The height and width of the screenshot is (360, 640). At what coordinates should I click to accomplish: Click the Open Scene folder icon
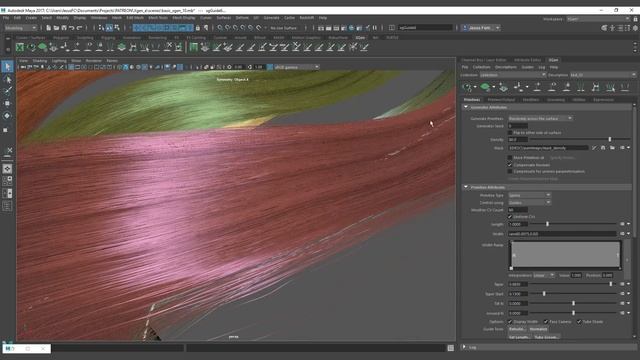[56, 28]
